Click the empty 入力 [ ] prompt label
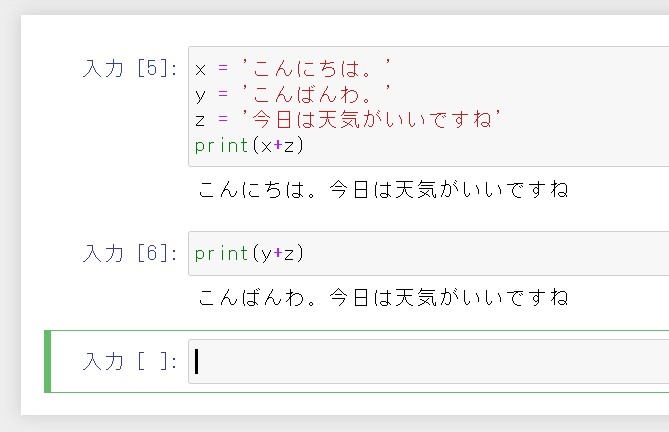This screenshot has height=432, width=669. pos(130,362)
